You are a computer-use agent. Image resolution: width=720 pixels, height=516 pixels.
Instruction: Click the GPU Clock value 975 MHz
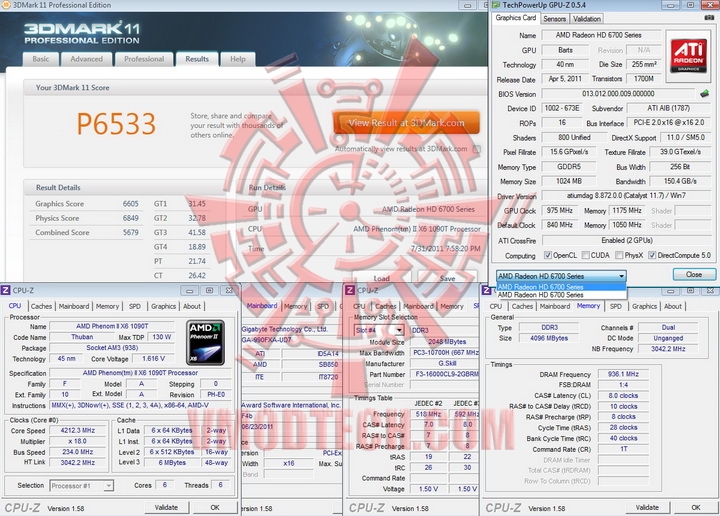[559, 210]
